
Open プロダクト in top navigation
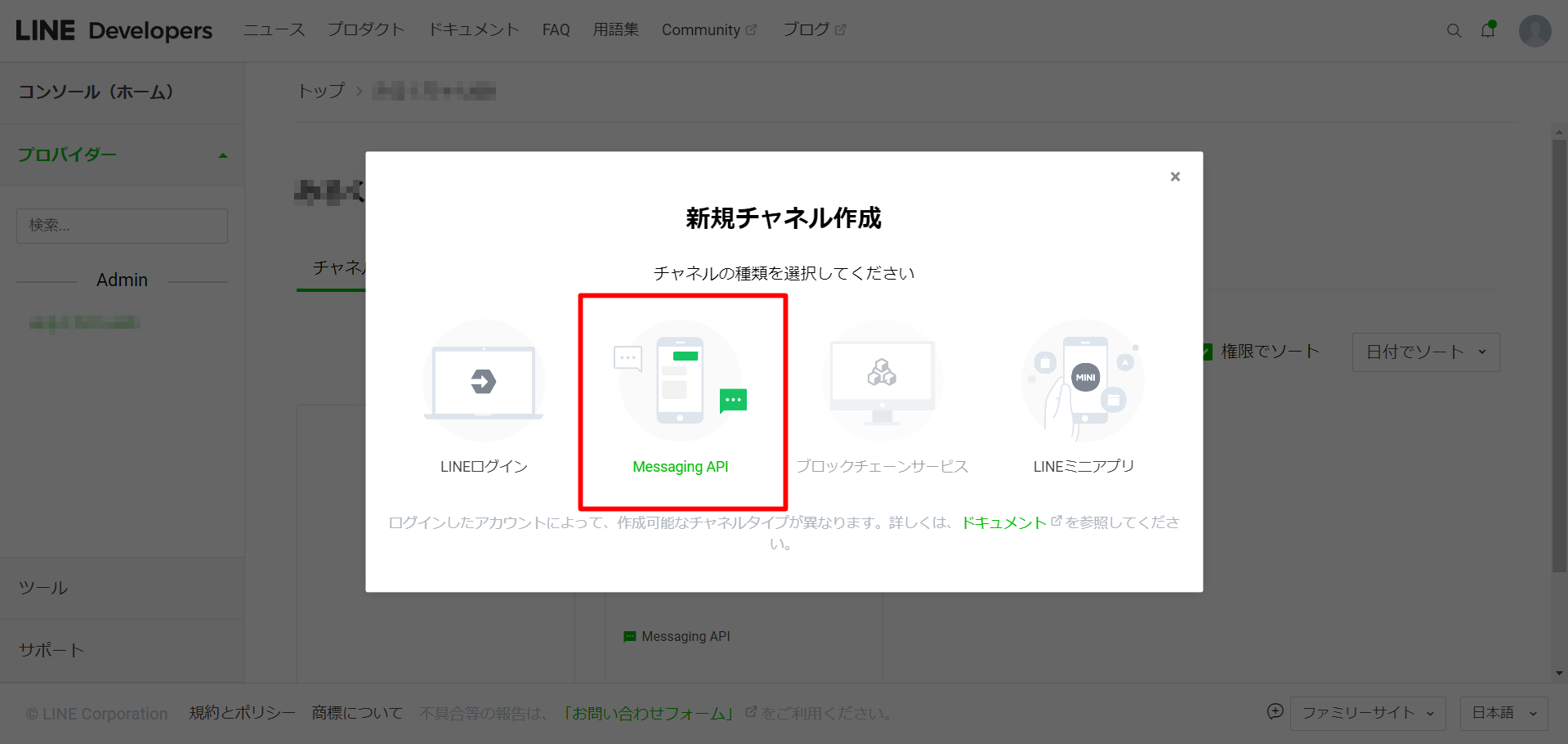tap(366, 30)
